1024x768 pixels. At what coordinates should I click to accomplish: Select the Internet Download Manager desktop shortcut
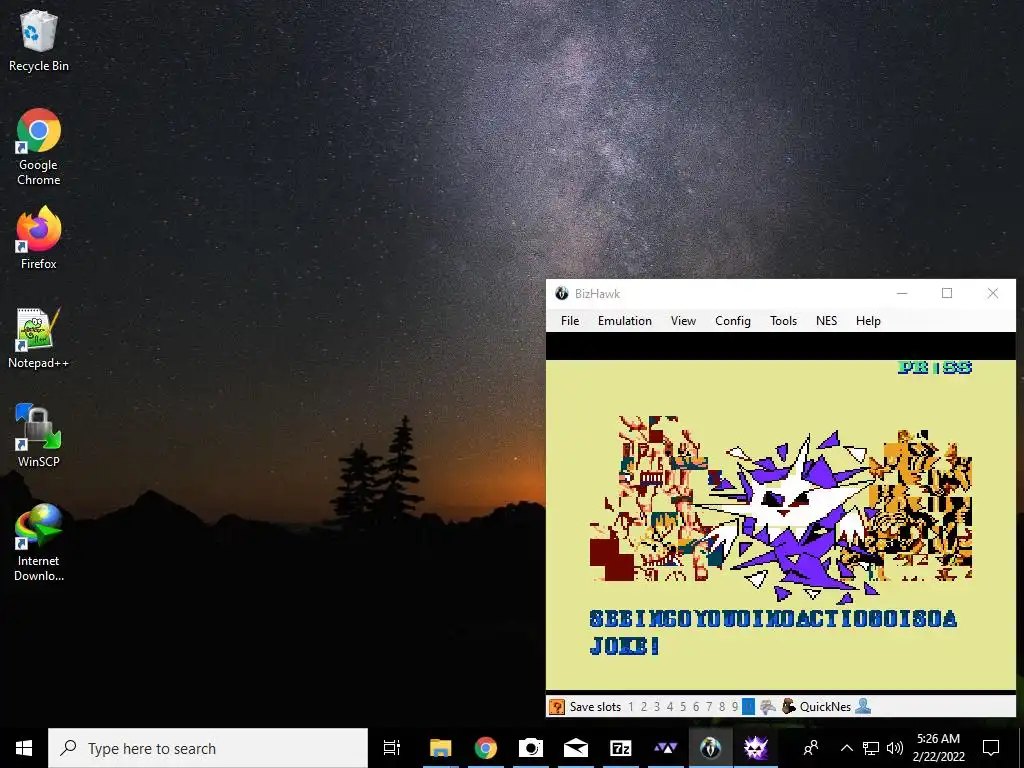click(39, 542)
